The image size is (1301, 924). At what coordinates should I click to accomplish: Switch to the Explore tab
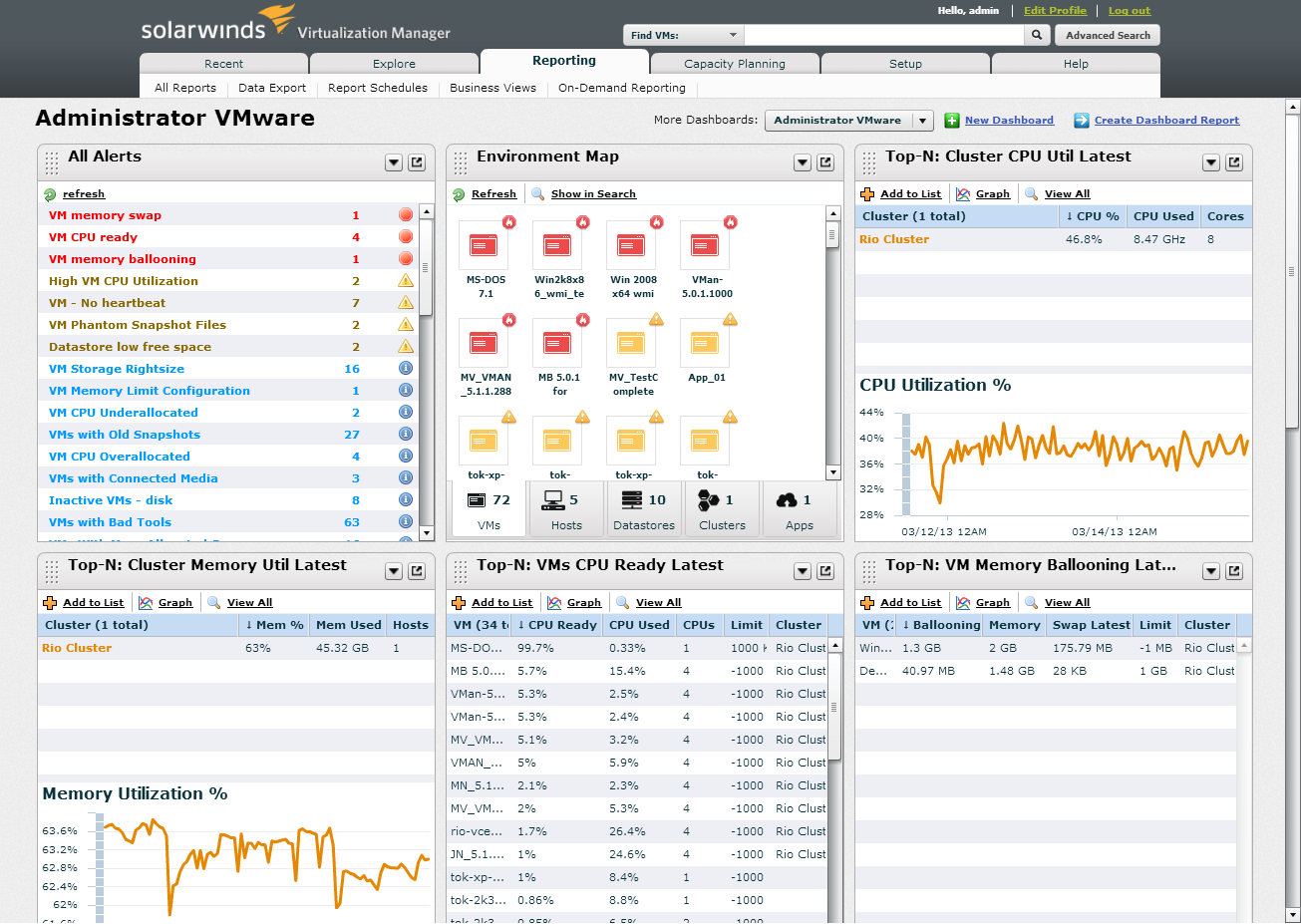click(x=395, y=64)
